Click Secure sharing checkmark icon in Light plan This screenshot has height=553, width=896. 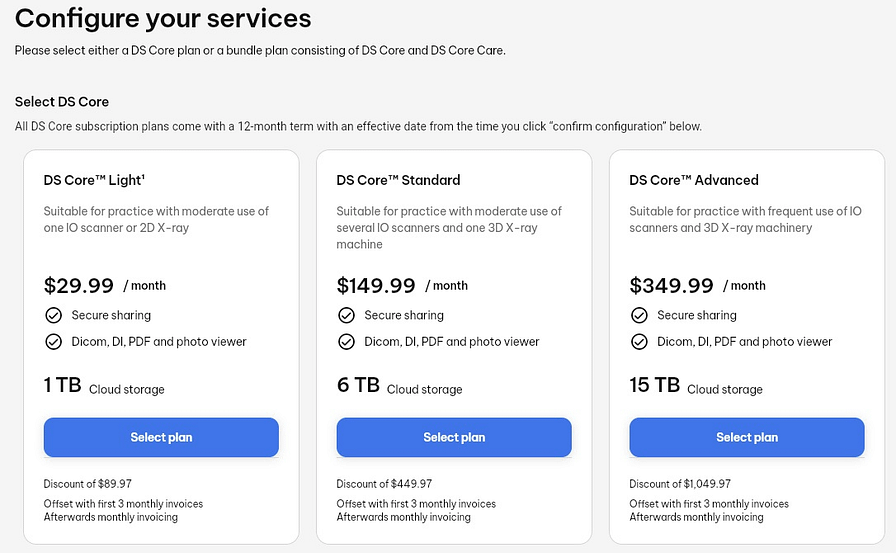53,315
